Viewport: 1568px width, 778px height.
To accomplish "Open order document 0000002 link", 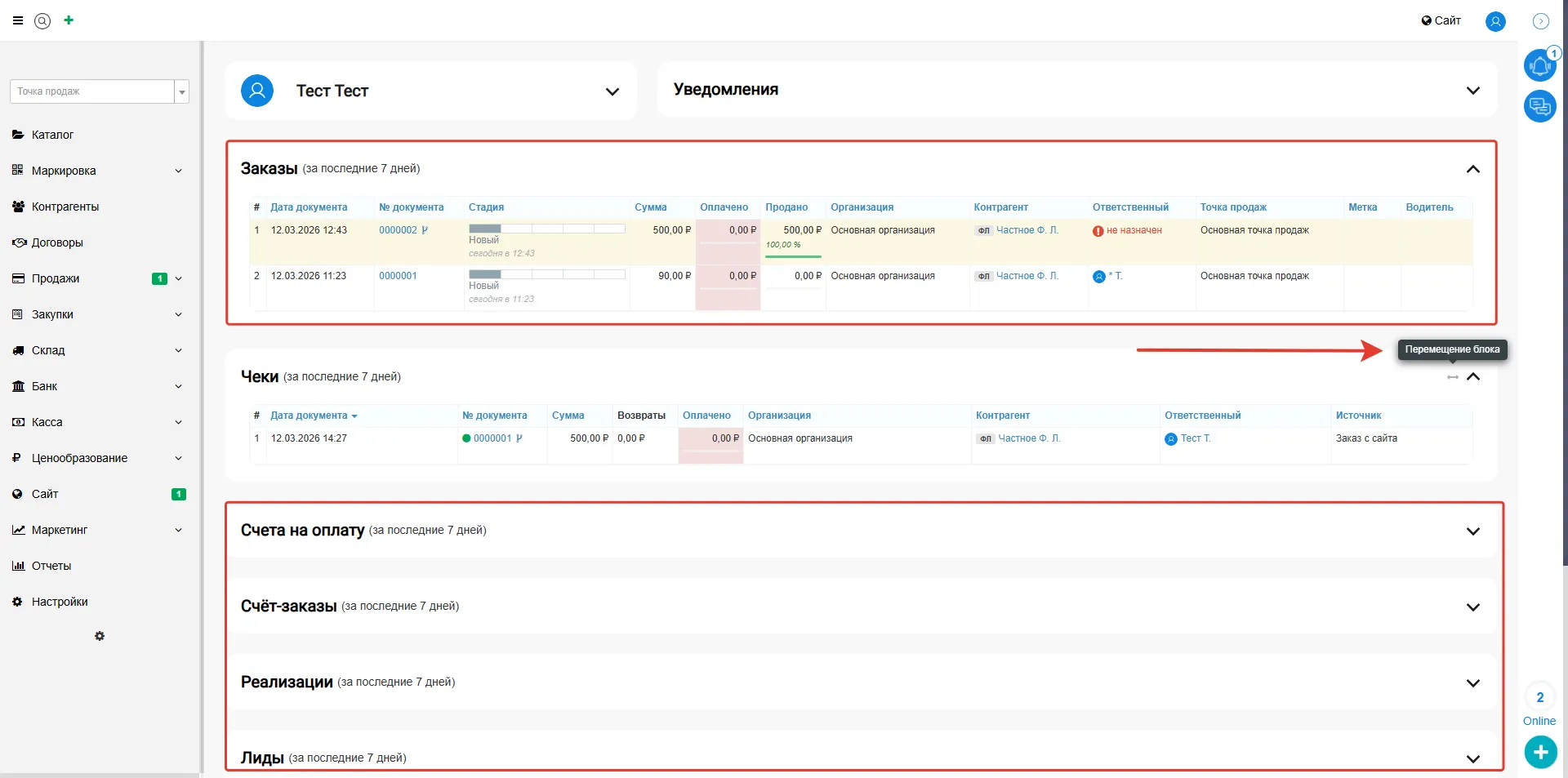I will tap(398, 230).
